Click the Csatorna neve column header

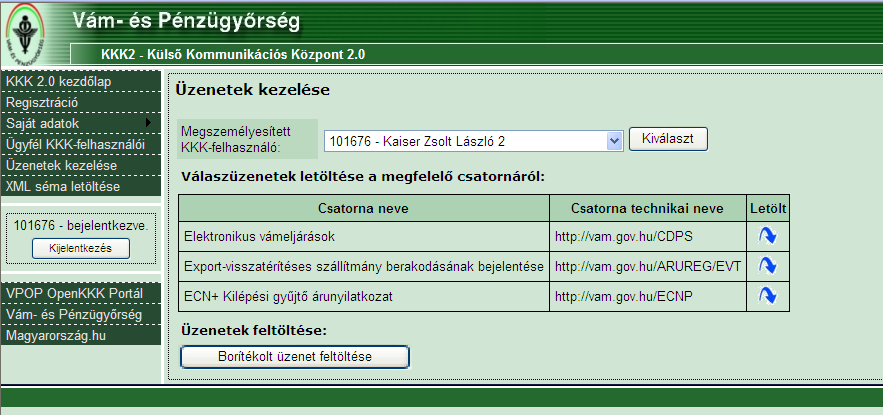(x=364, y=208)
